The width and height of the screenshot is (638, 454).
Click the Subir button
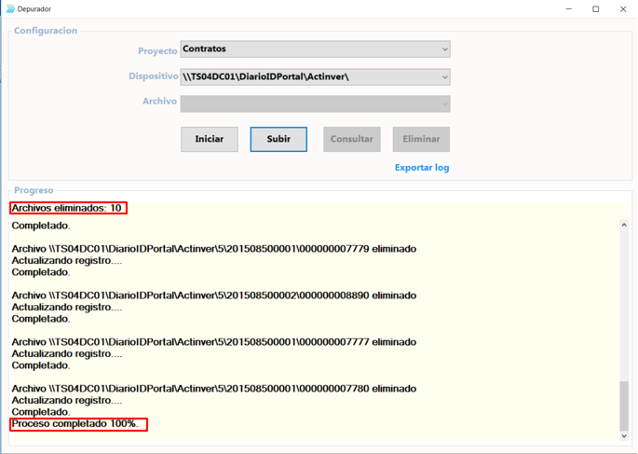click(x=279, y=139)
